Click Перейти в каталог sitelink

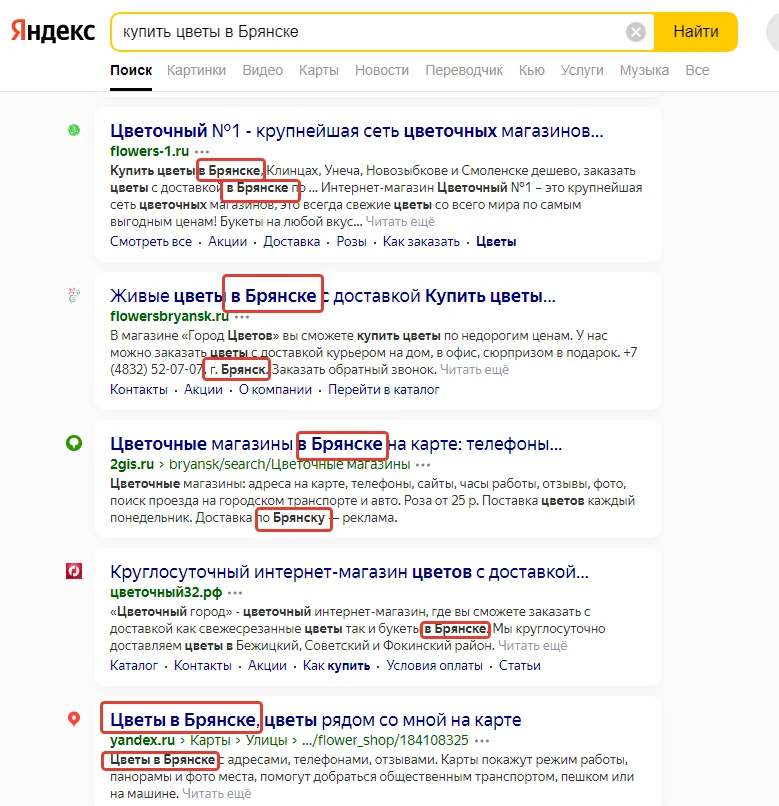click(x=384, y=389)
